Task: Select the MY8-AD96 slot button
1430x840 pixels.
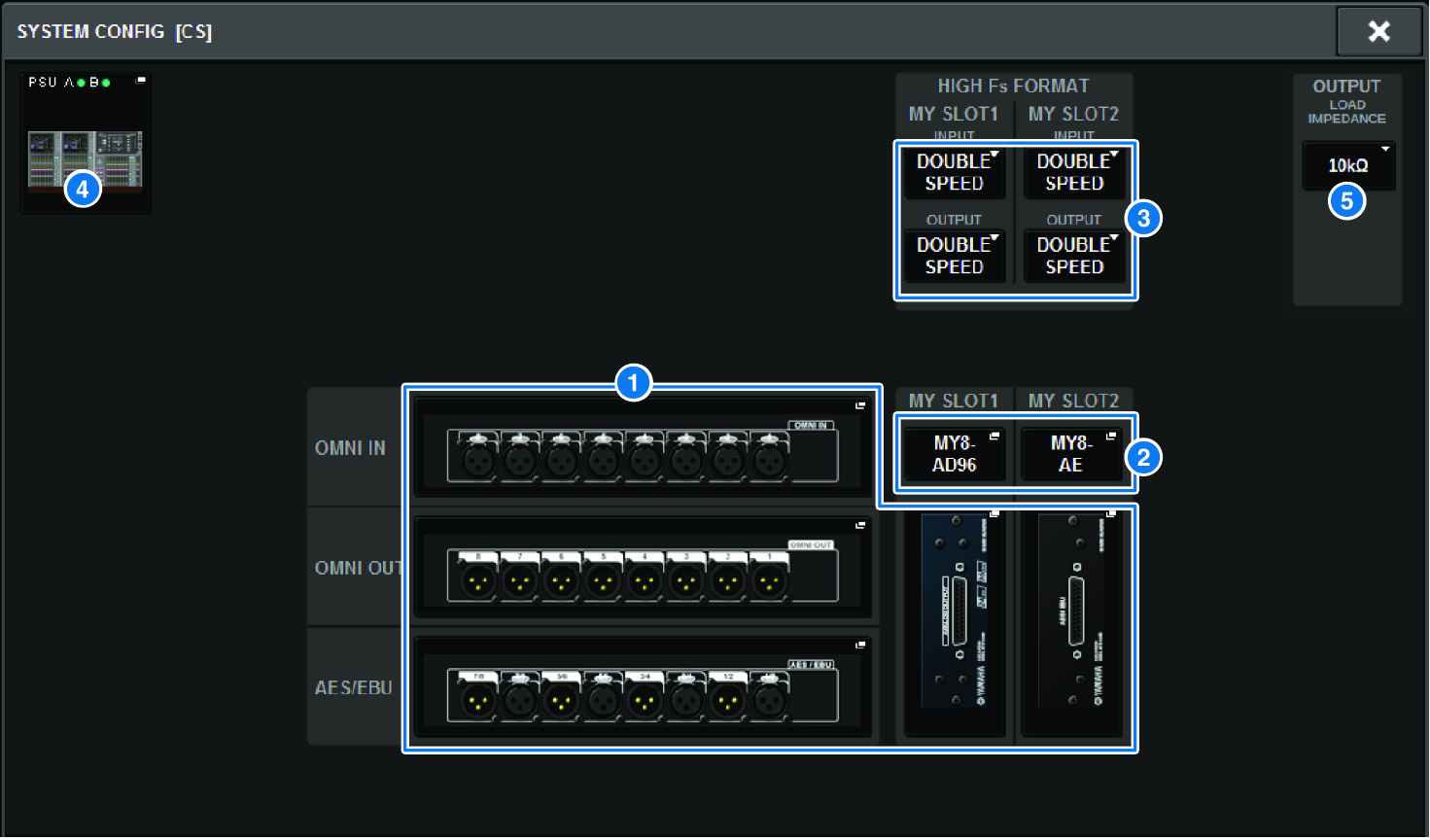Action: click(954, 457)
